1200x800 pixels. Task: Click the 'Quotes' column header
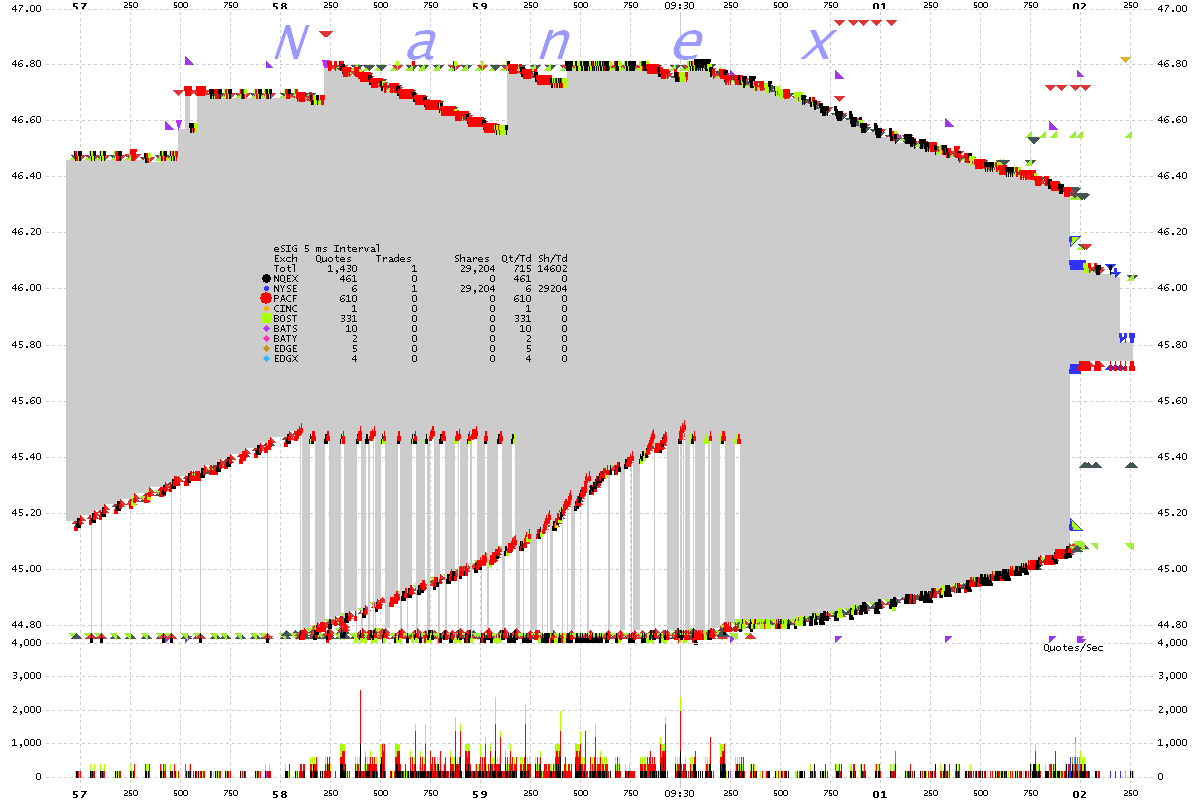tap(333, 259)
